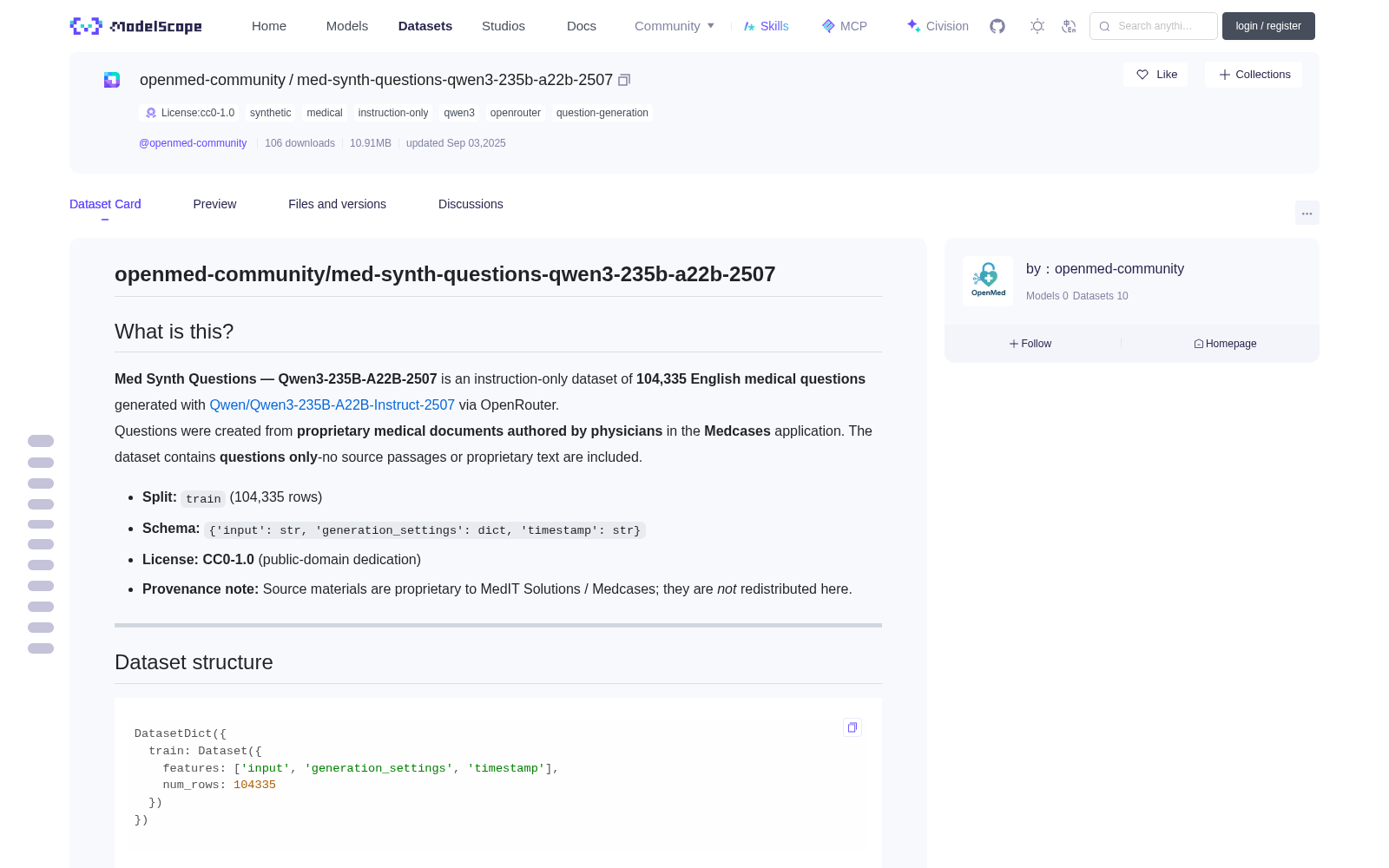Image resolution: width=1389 pixels, height=868 pixels.
Task: Open Qwen/Qwen3-235B-A22B-Instruct-2507 model link
Action: coord(332,405)
